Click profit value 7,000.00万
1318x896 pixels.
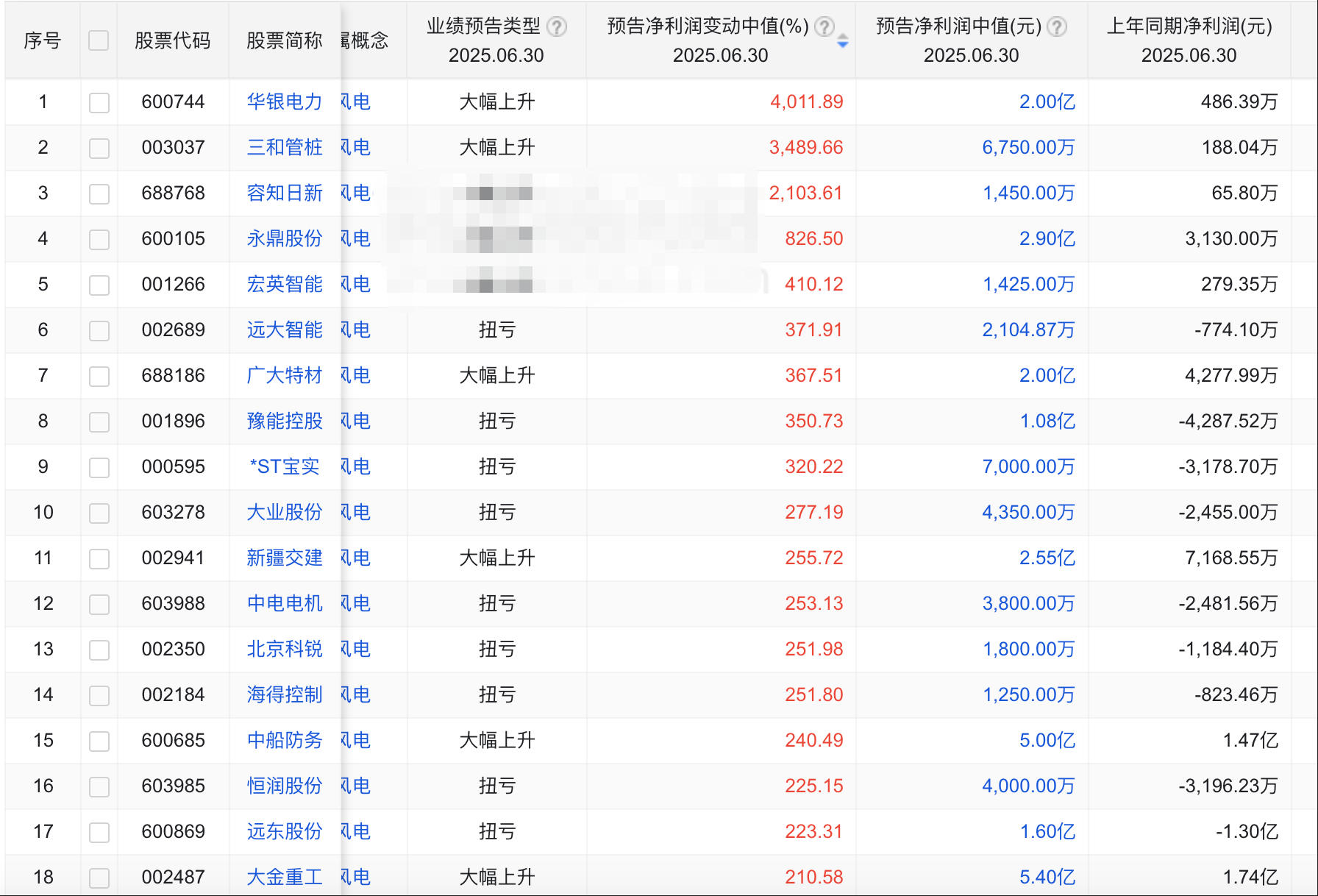coord(1028,466)
